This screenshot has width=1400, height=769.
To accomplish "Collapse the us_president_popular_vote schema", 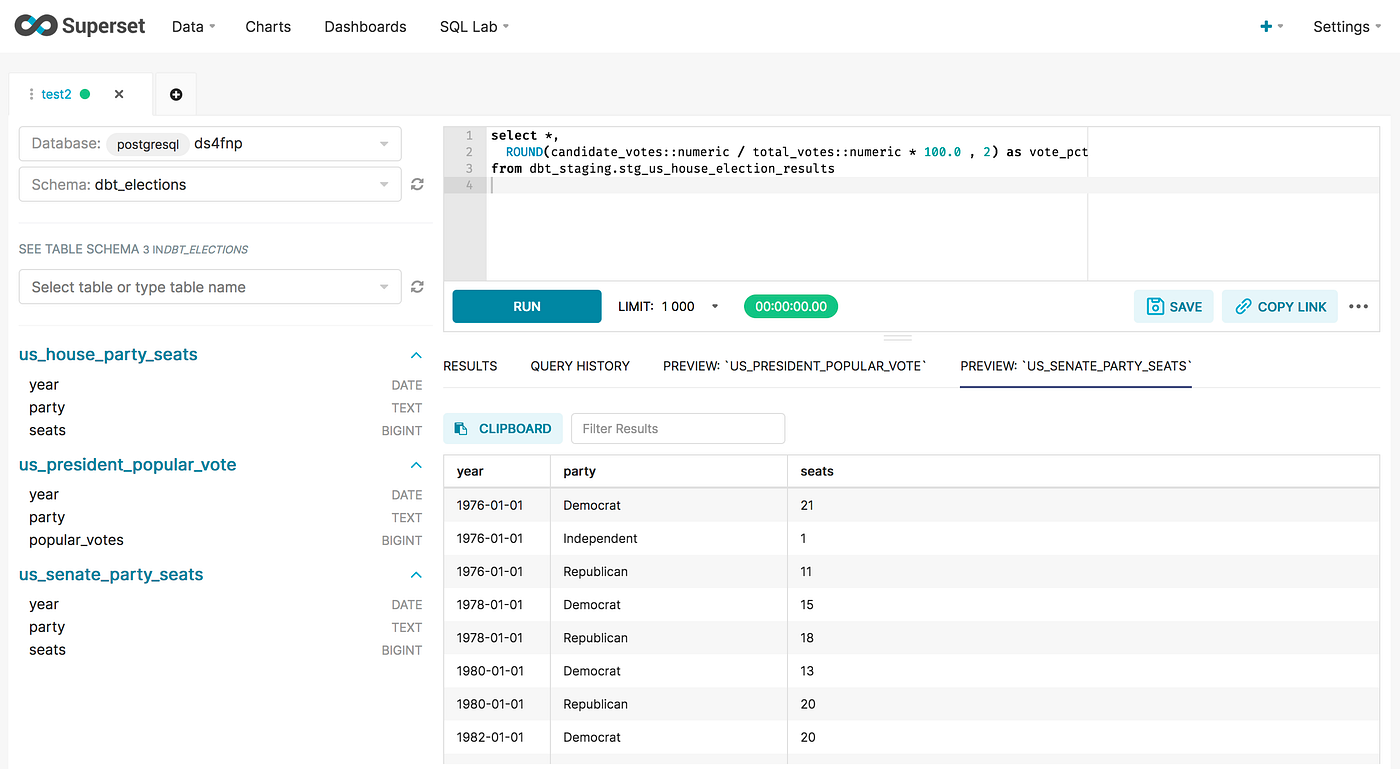I will click(x=415, y=464).
